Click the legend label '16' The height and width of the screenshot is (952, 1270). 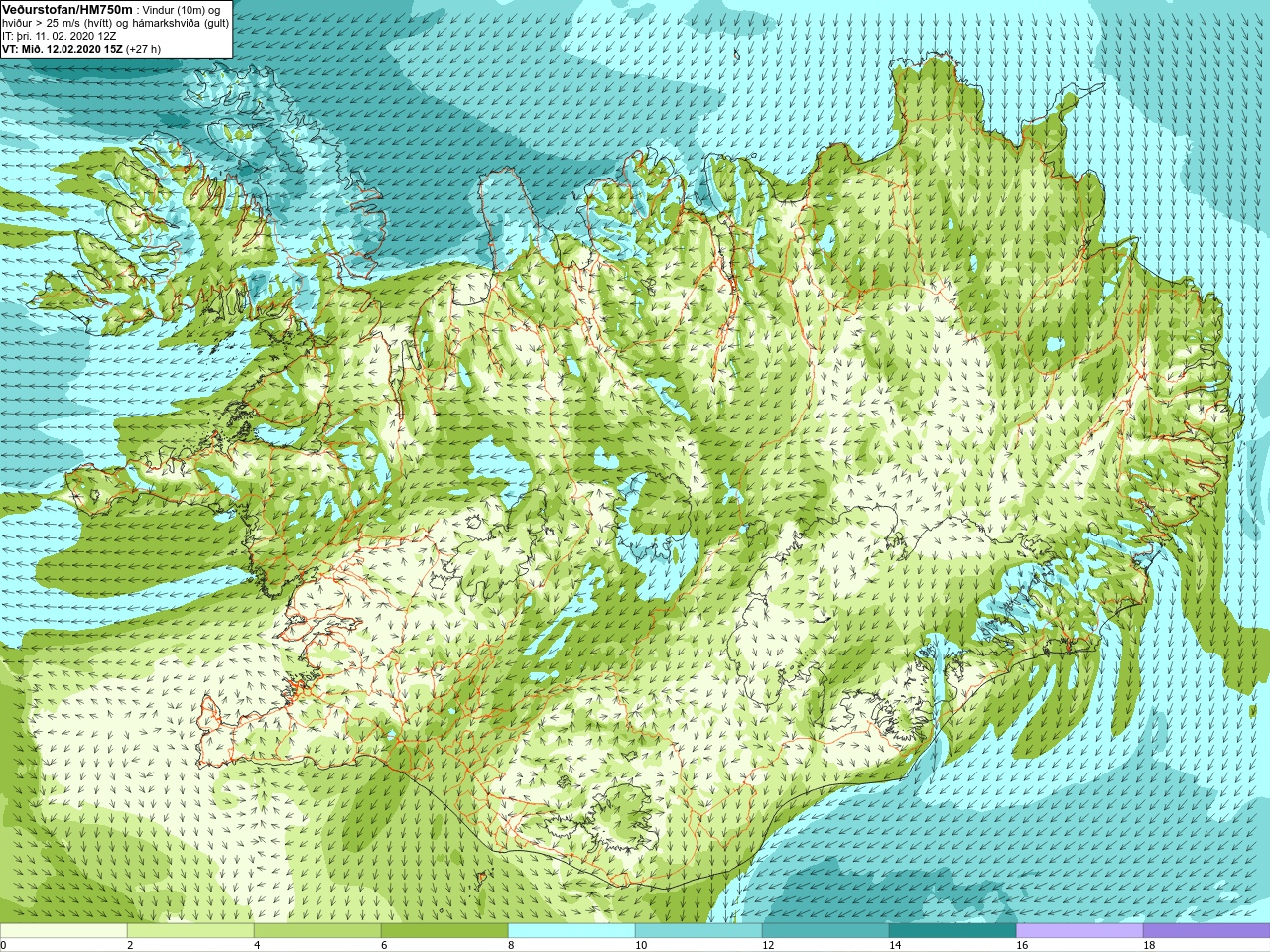tap(1021, 945)
